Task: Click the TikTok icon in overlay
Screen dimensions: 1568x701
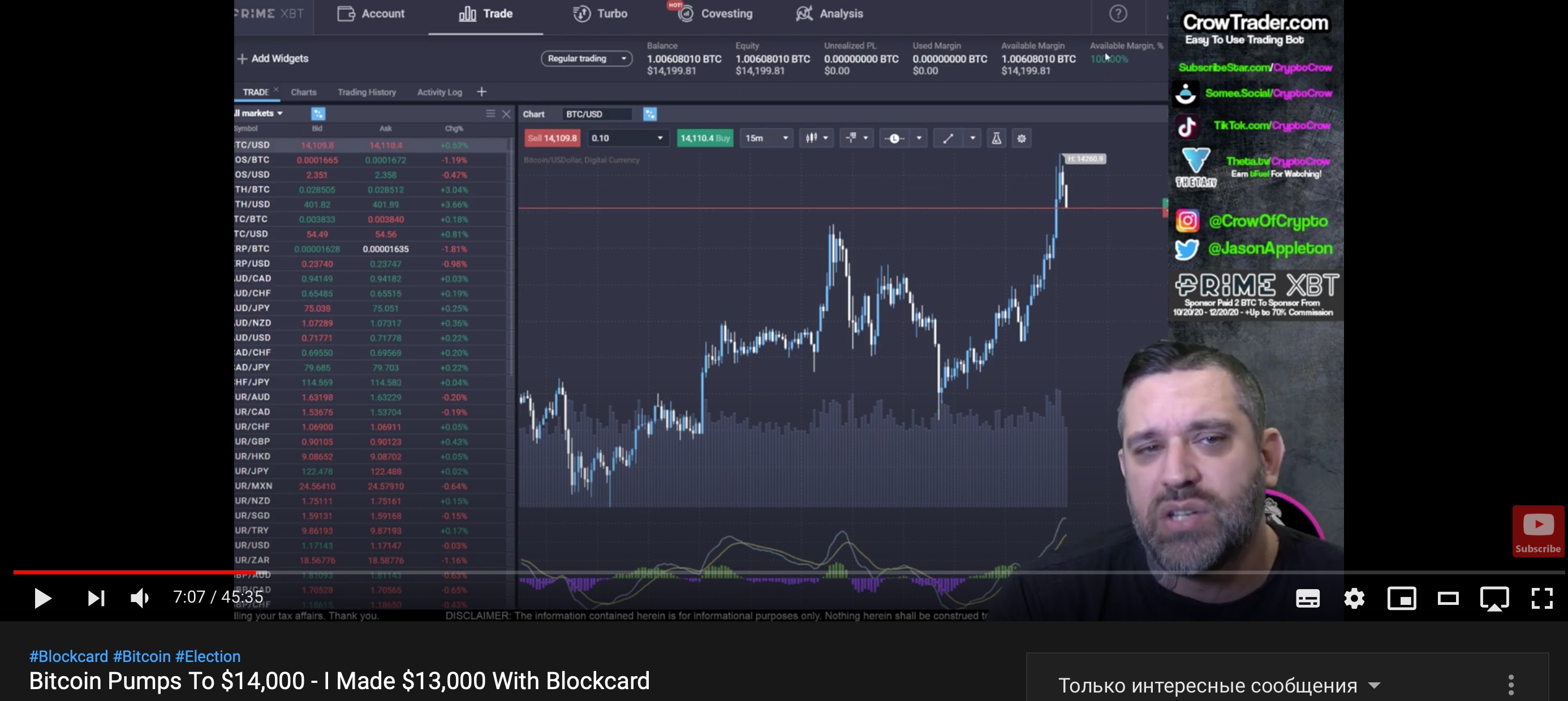Action: point(1186,127)
